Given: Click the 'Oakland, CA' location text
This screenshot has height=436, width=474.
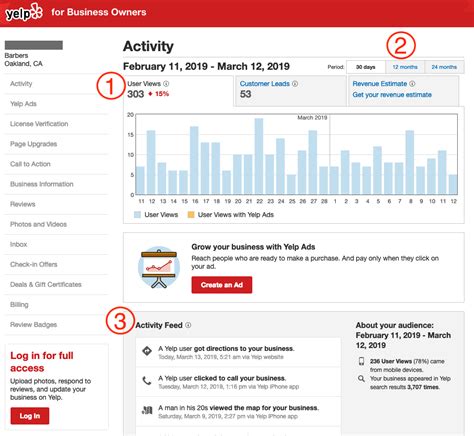Looking at the screenshot, I should [23, 64].
